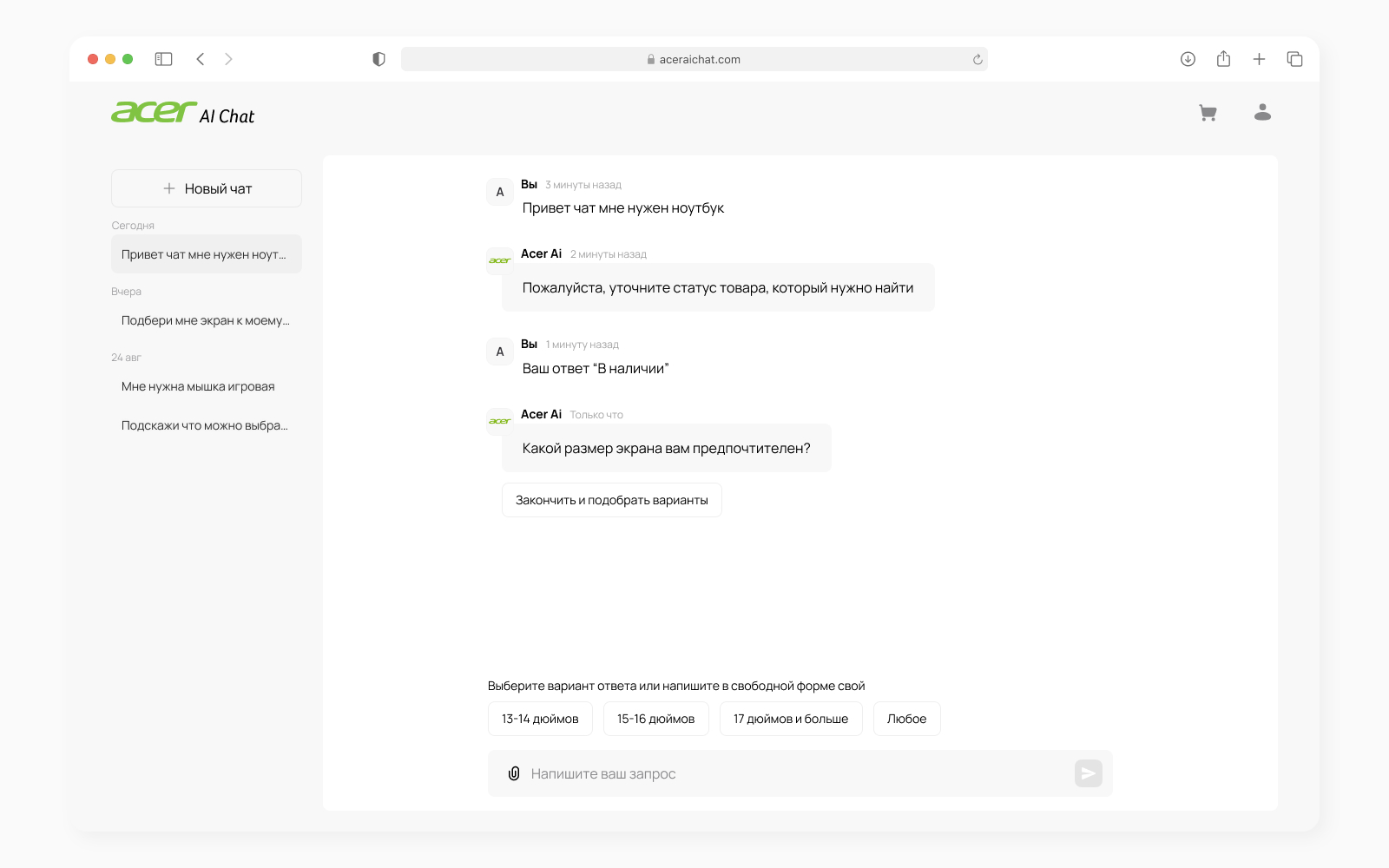Open the browser share icon
The height and width of the screenshot is (868, 1389).
click(1223, 59)
